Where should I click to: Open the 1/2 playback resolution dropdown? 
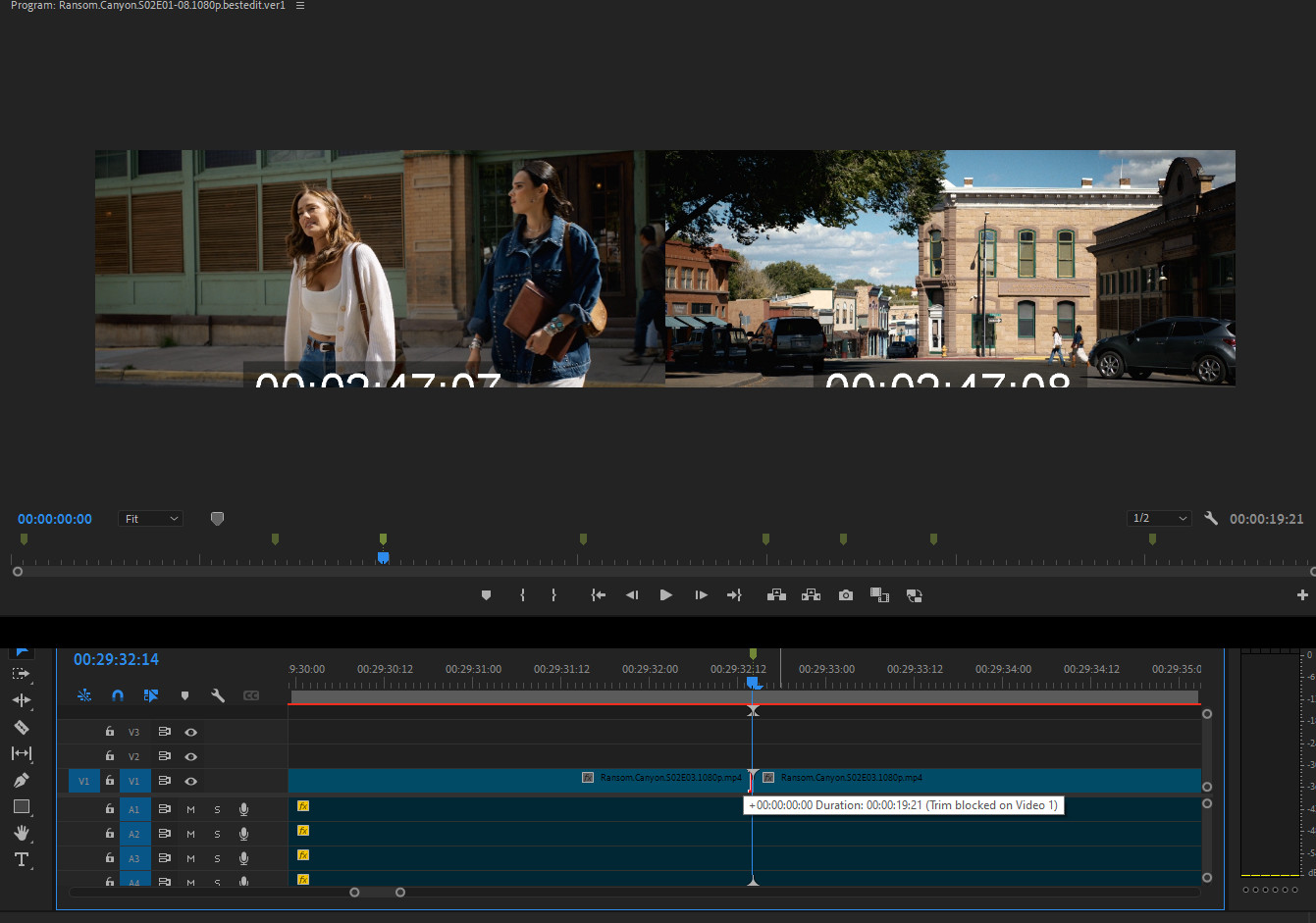point(1159,518)
